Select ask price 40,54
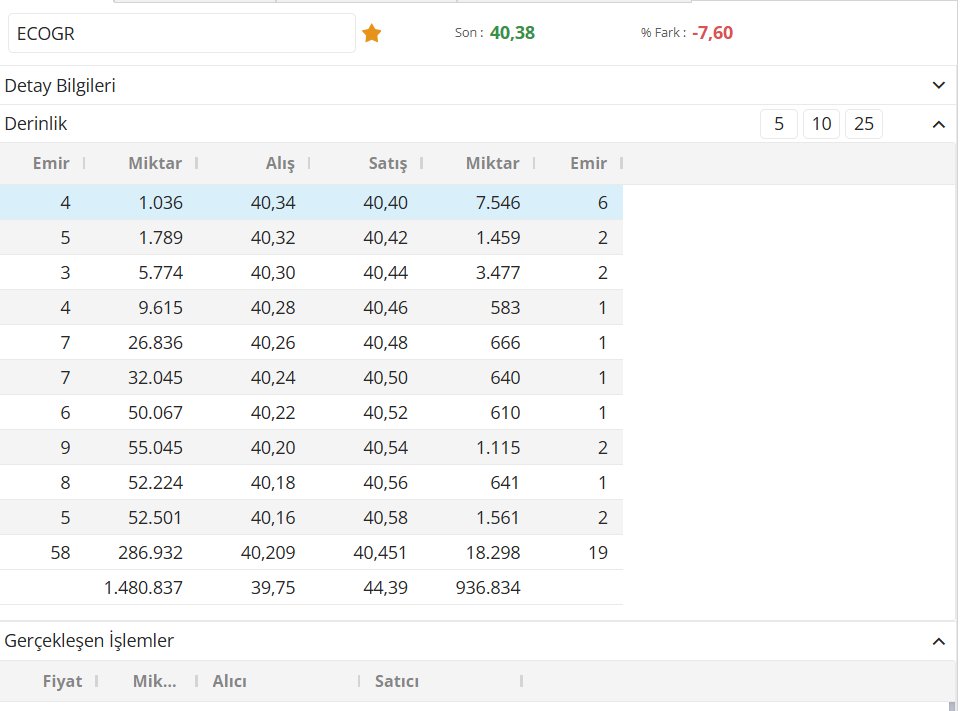Image resolution: width=966 pixels, height=711 pixels. pyautogui.click(x=386, y=448)
